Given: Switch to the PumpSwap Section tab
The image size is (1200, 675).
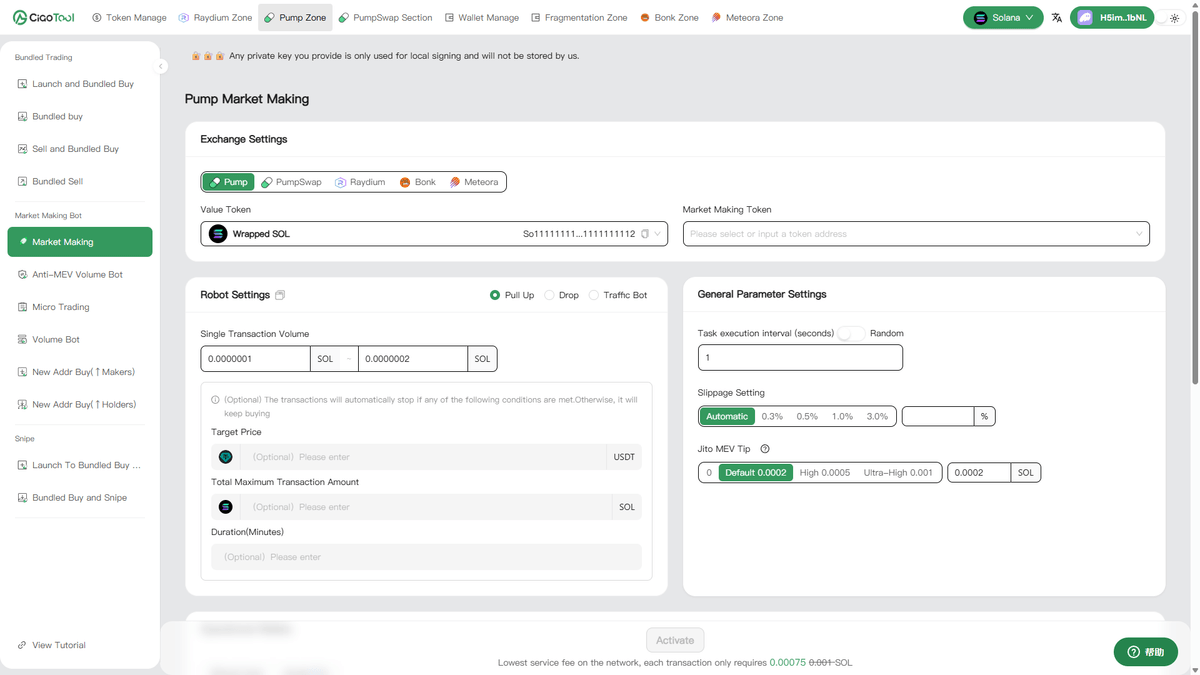Looking at the screenshot, I should 385,18.
